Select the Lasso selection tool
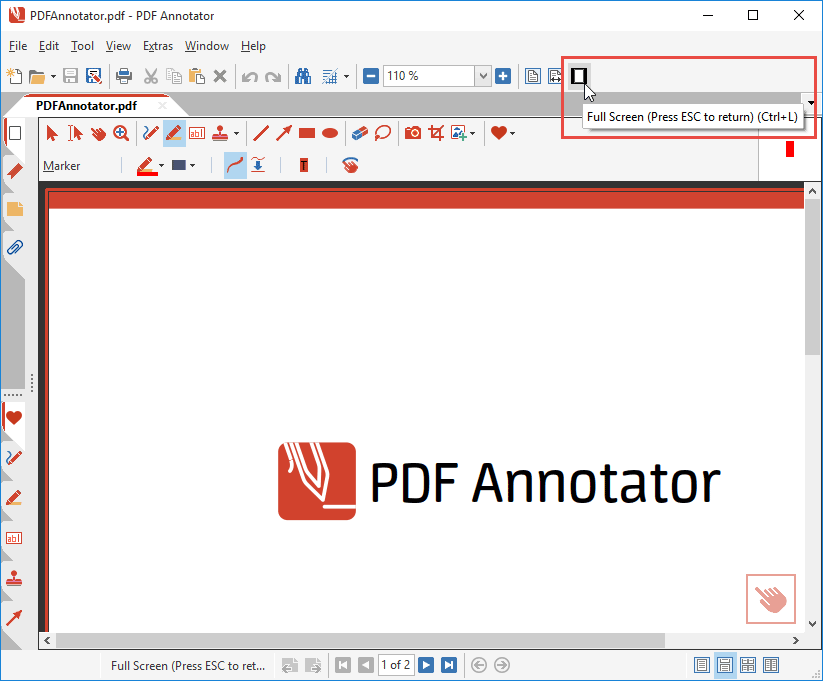 pyautogui.click(x=382, y=133)
